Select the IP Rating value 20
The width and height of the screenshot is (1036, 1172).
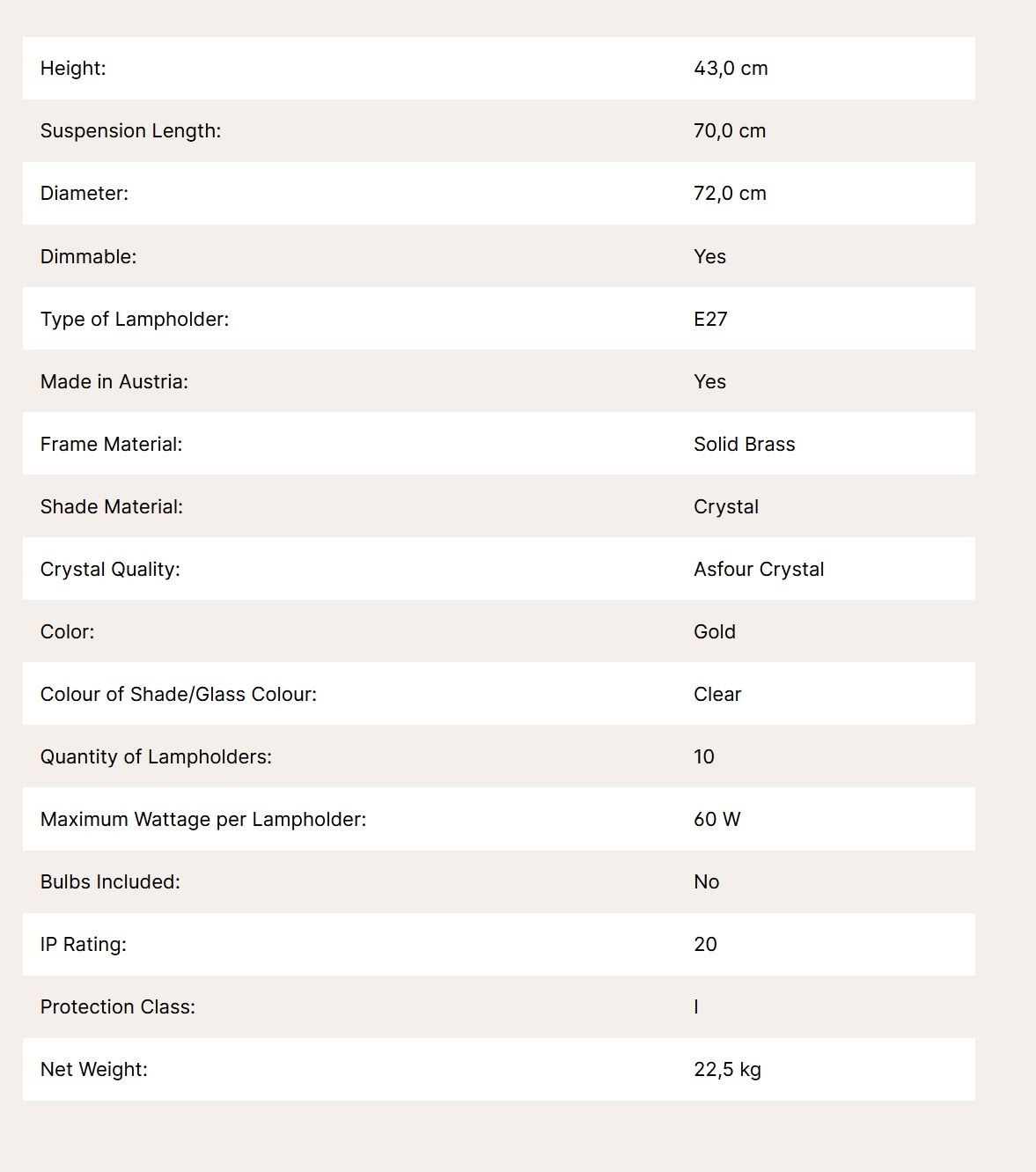(705, 944)
